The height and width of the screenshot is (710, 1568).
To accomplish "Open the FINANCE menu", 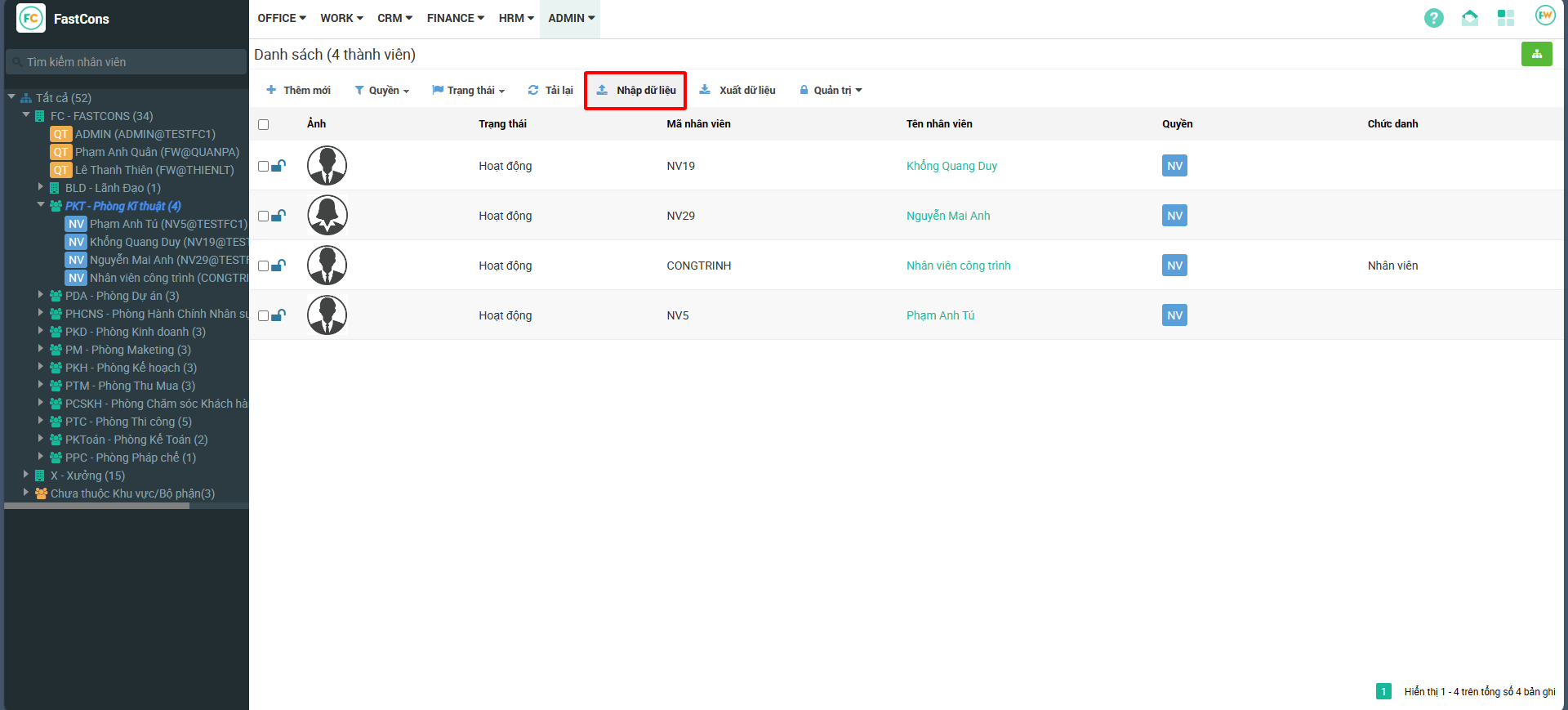I will tap(456, 18).
